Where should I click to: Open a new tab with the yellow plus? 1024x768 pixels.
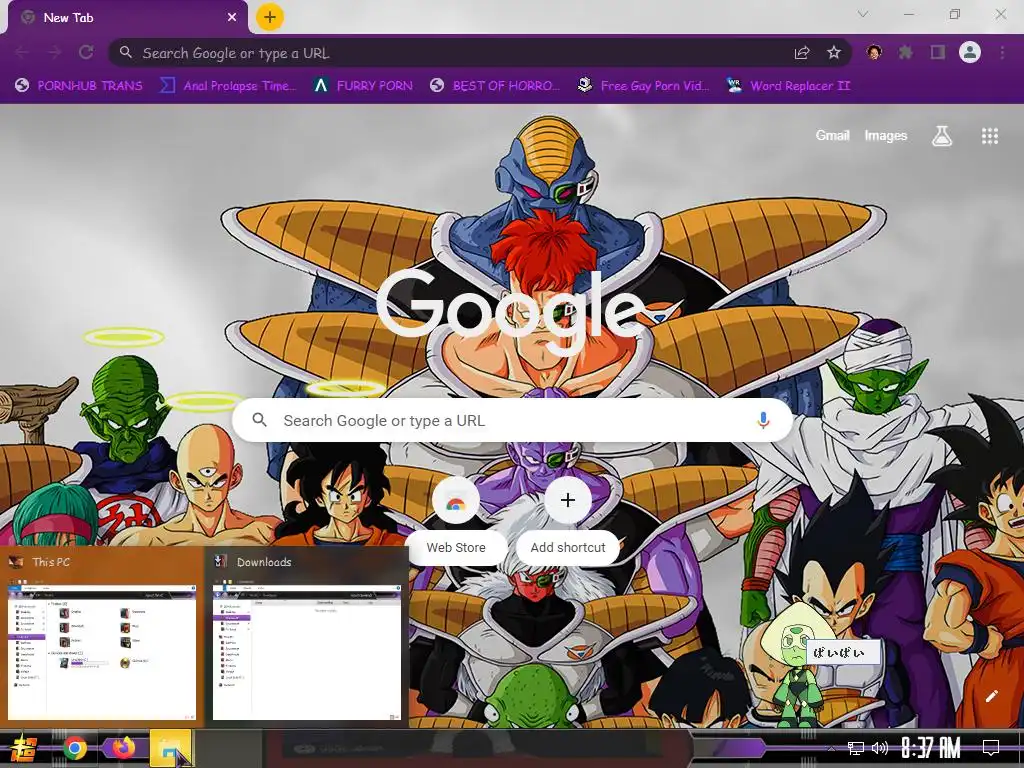(x=270, y=17)
